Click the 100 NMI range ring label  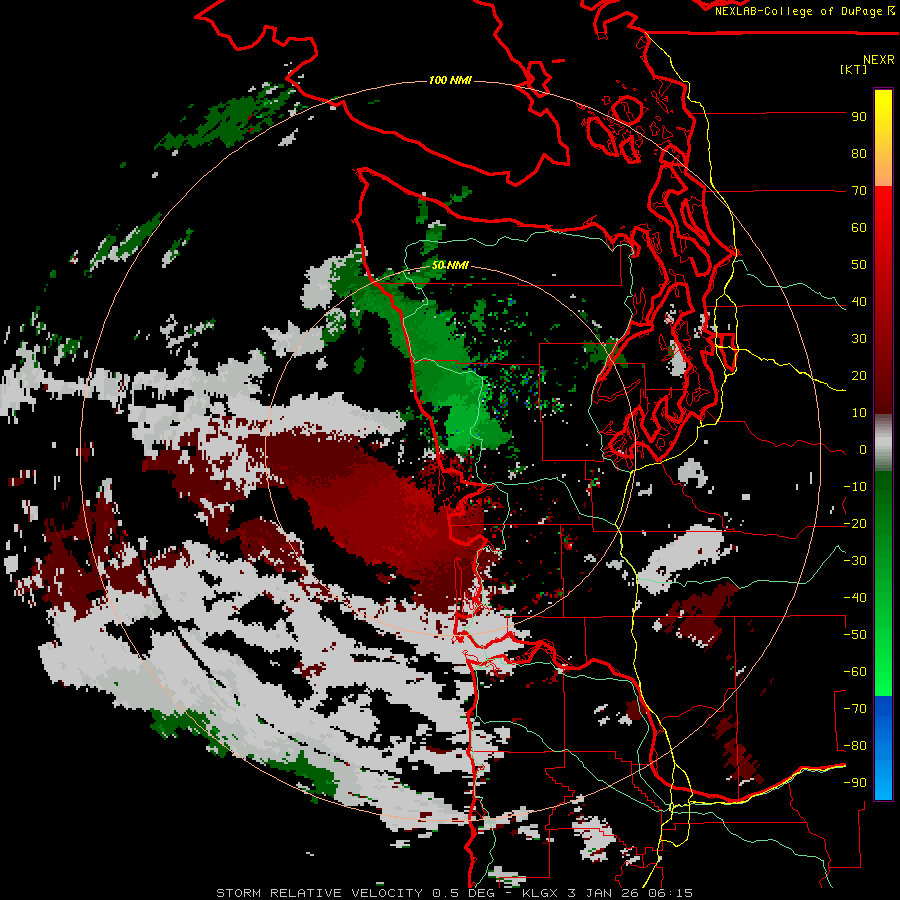(450, 80)
